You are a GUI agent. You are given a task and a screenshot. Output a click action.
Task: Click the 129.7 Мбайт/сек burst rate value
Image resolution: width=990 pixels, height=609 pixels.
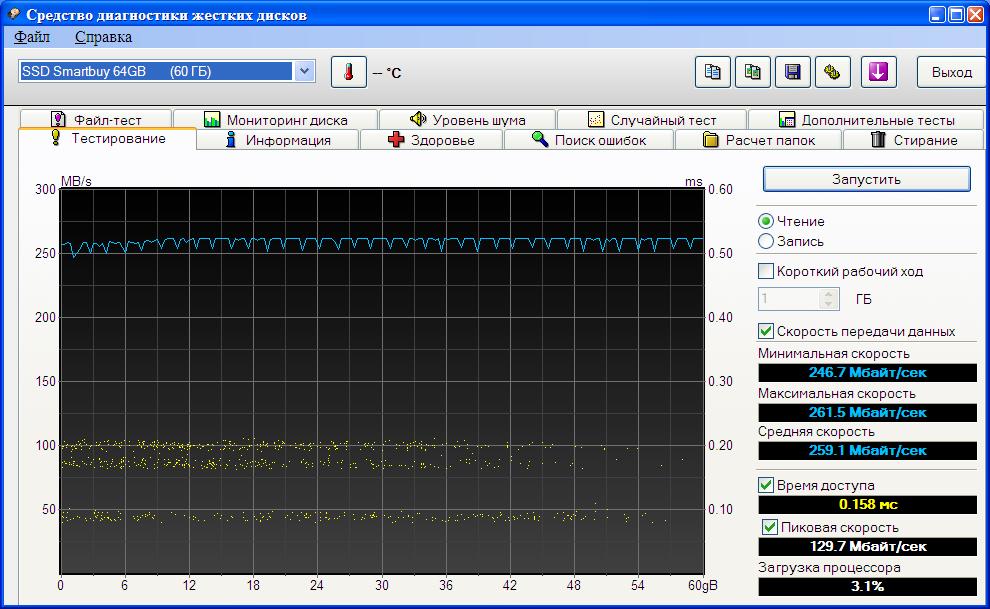point(867,547)
